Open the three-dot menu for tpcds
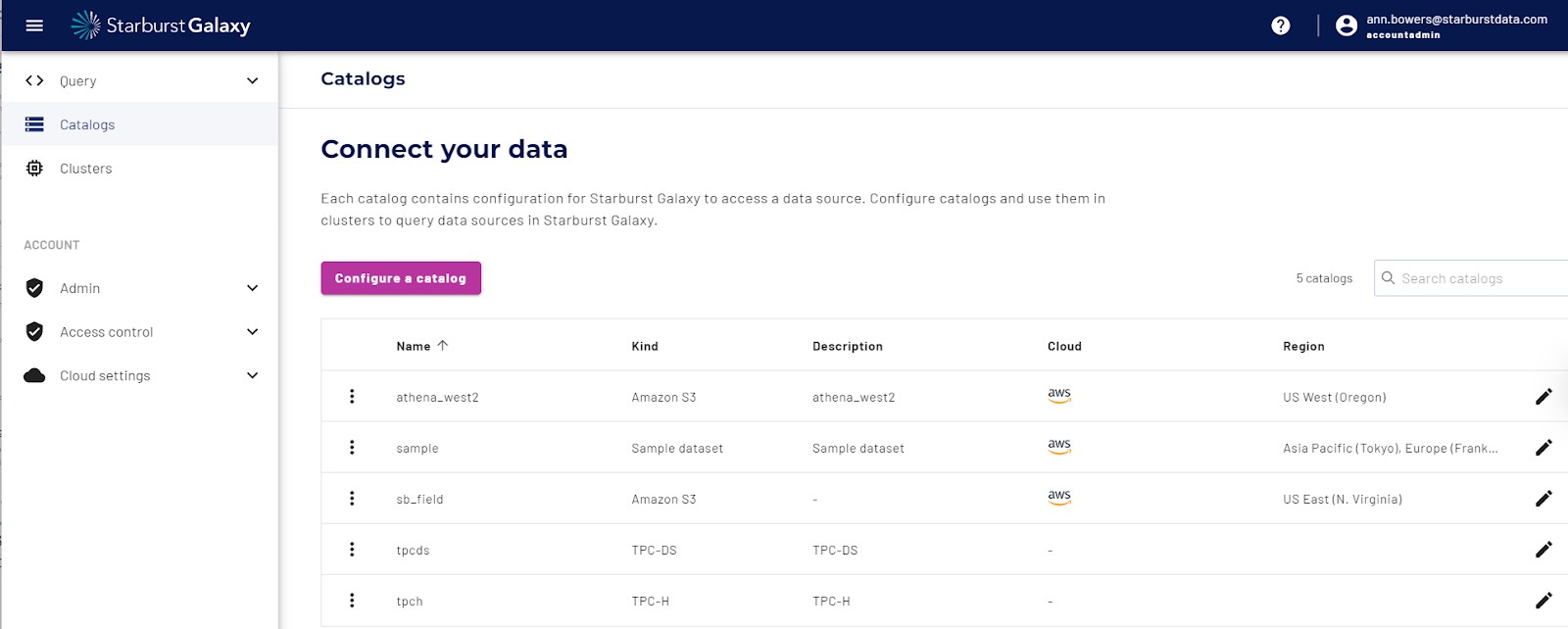 click(352, 550)
